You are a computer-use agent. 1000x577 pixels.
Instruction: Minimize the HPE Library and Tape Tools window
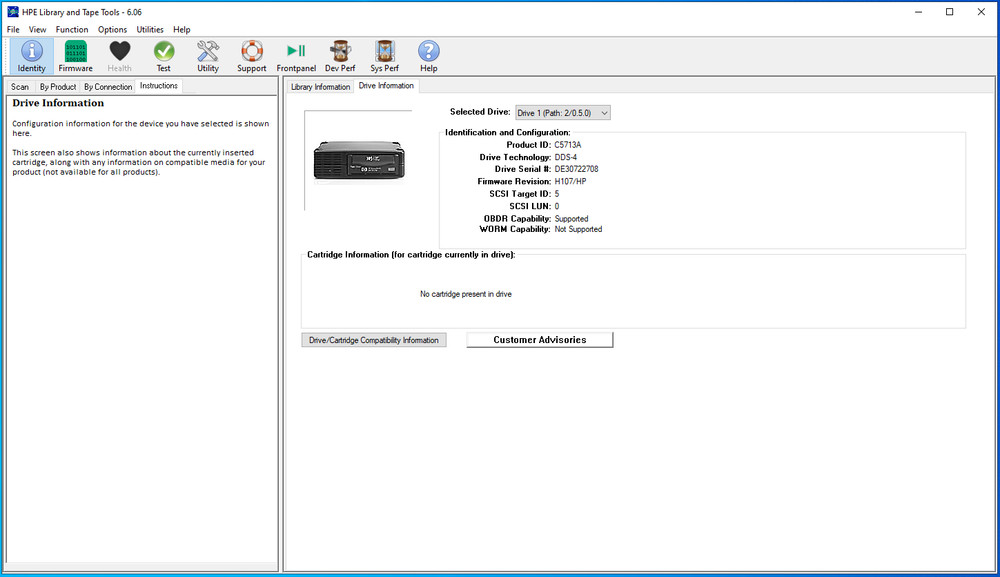(918, 11)
